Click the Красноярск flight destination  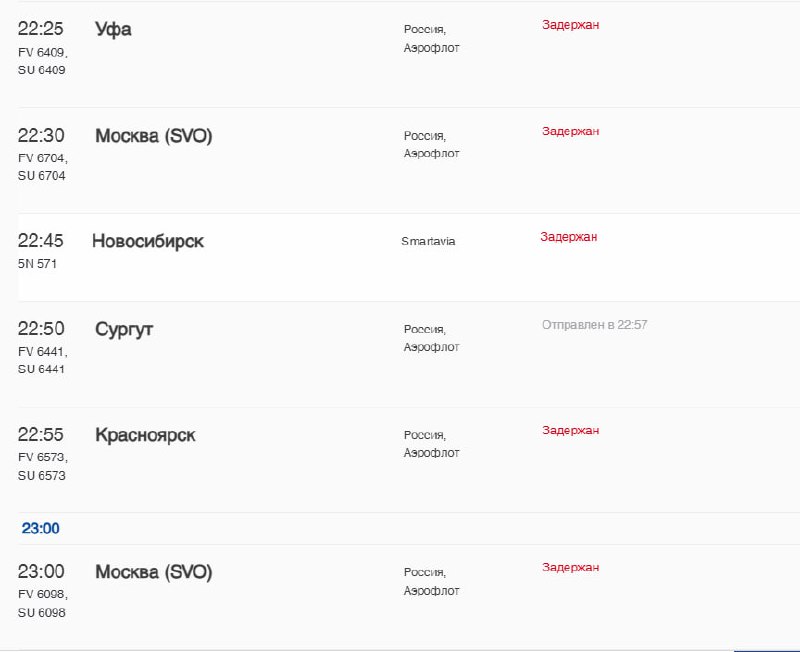pos(145,435)
